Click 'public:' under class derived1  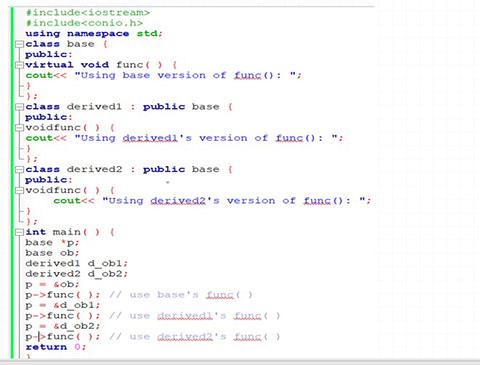[x=49, y=117]
